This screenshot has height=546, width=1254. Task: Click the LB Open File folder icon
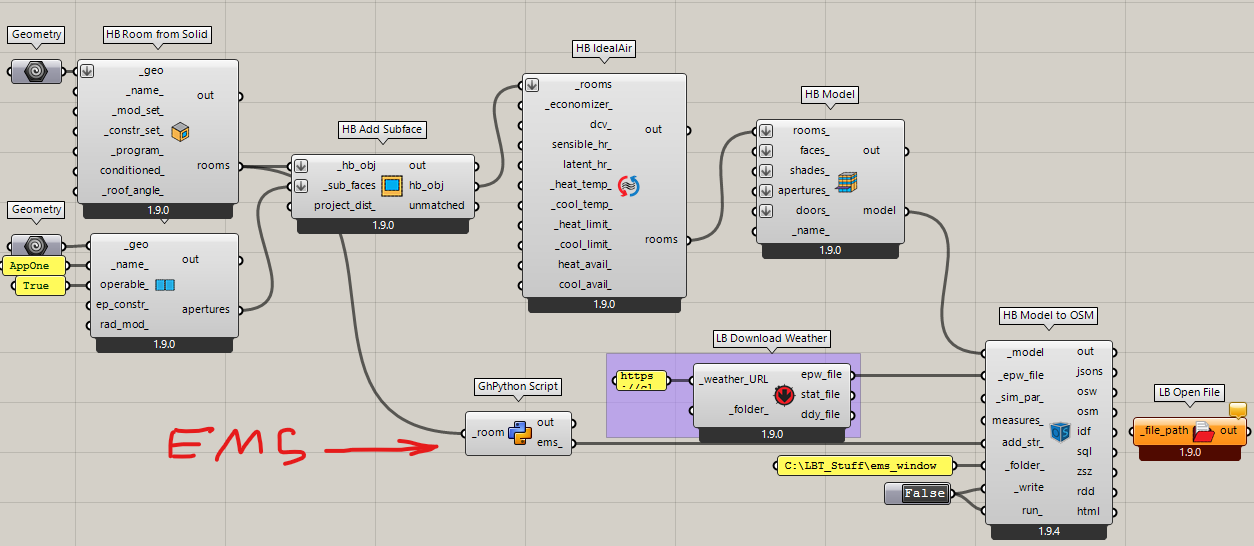point(1204,431)
